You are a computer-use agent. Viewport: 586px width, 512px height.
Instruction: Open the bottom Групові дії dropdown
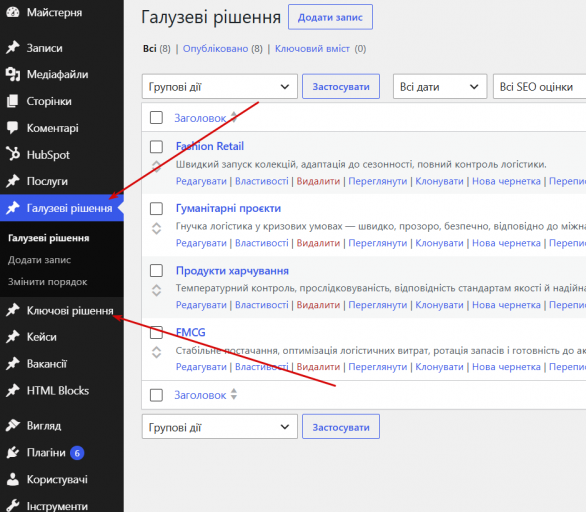coord(220,426)
